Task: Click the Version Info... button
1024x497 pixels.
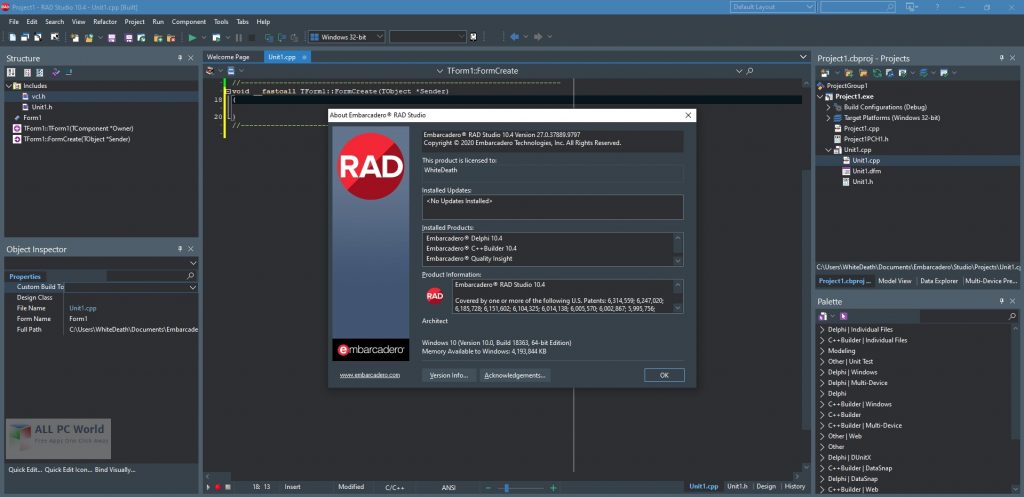Action: pyautogui.click(x=449, y=376)
